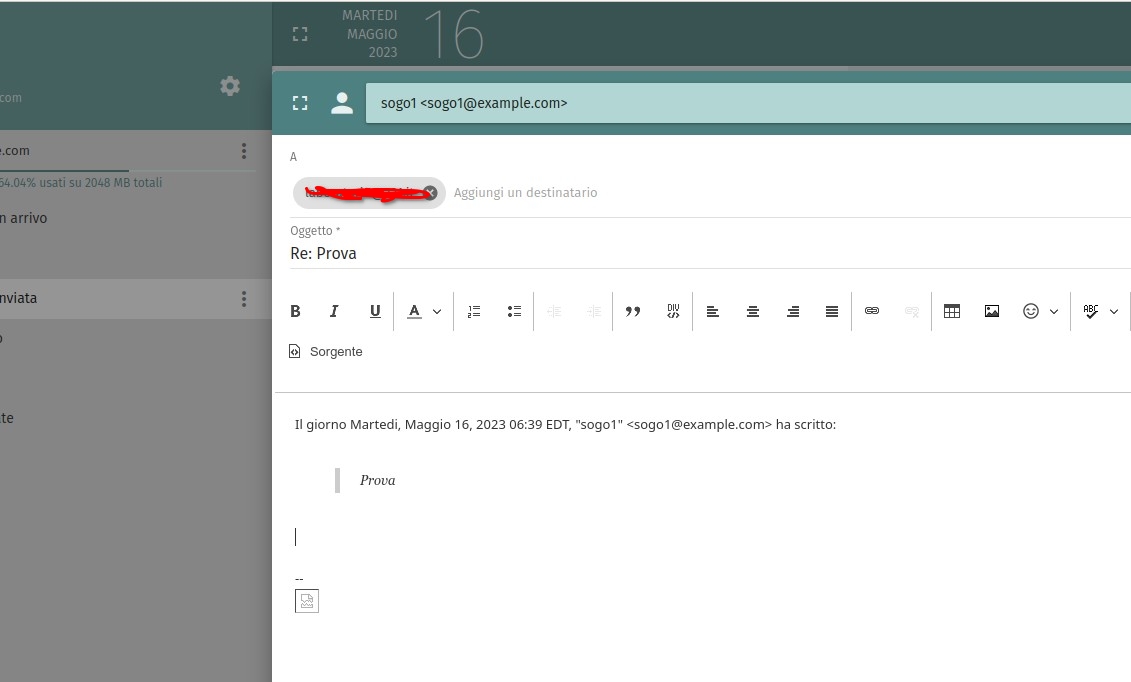Image resolution: width=1131 pixels, height=682 pixels.
Task: Create a DIV container
Action: 673,312
